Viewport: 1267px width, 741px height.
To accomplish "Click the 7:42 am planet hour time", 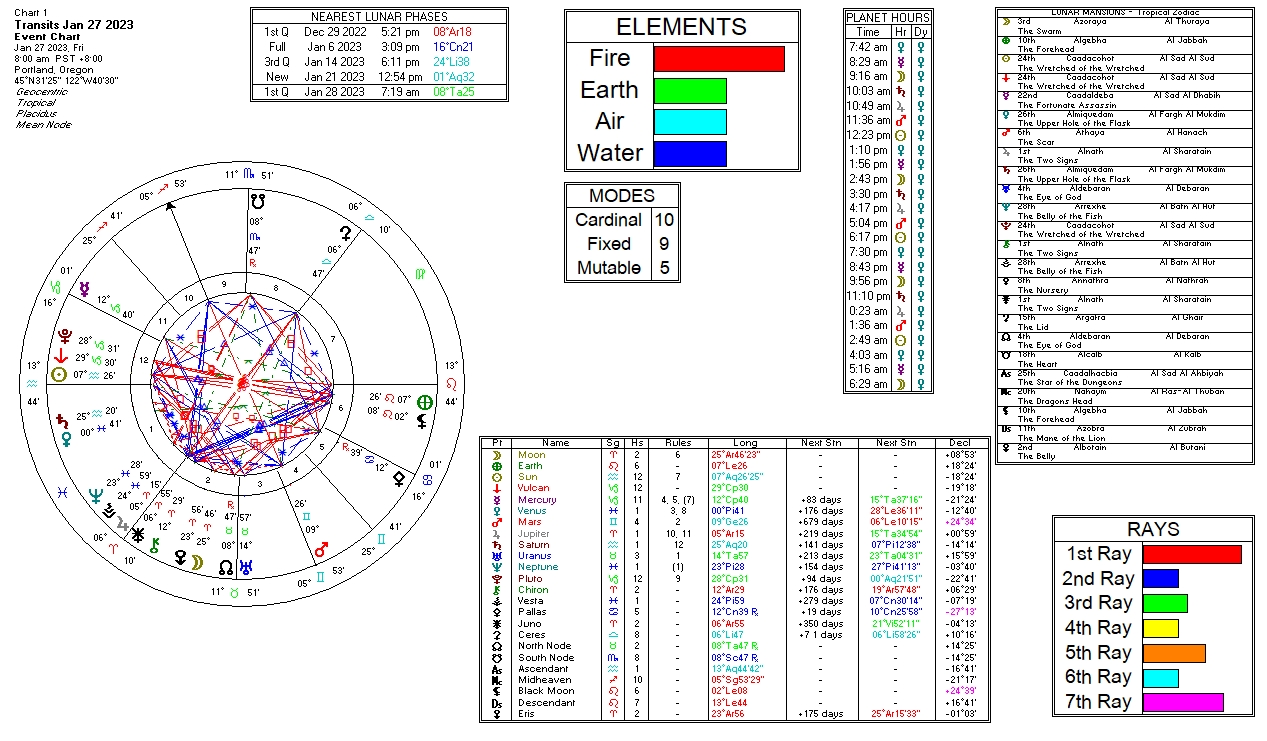I will pos(868,47).
